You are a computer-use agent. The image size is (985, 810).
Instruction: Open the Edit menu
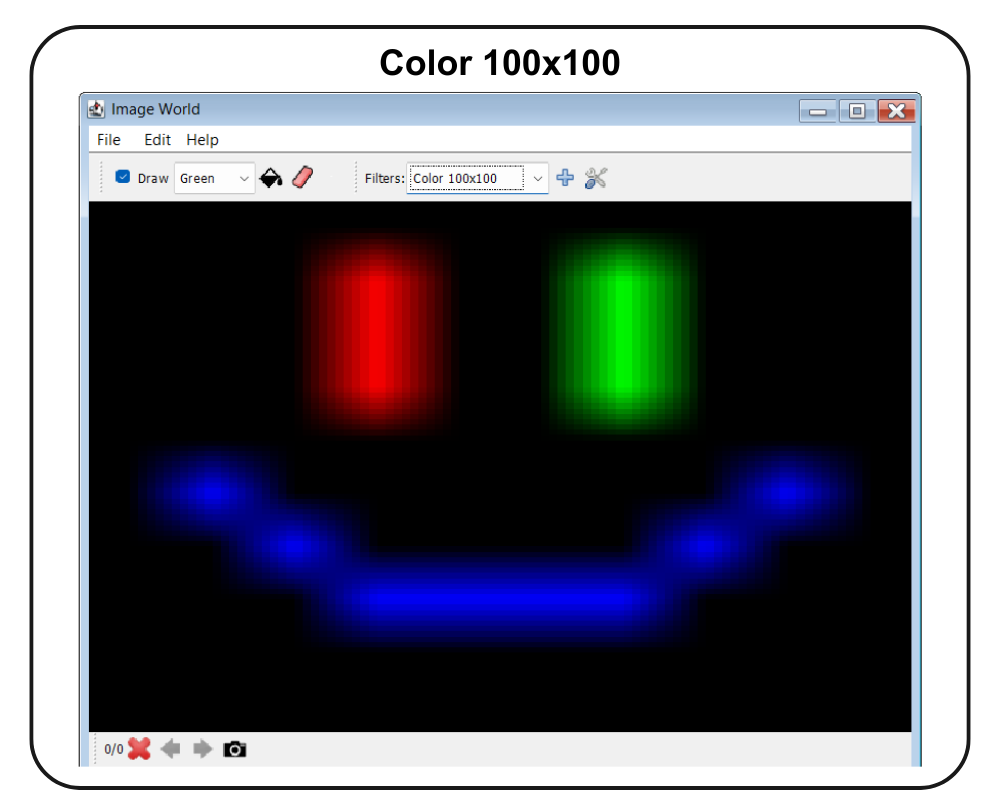[x=156, y=140]
